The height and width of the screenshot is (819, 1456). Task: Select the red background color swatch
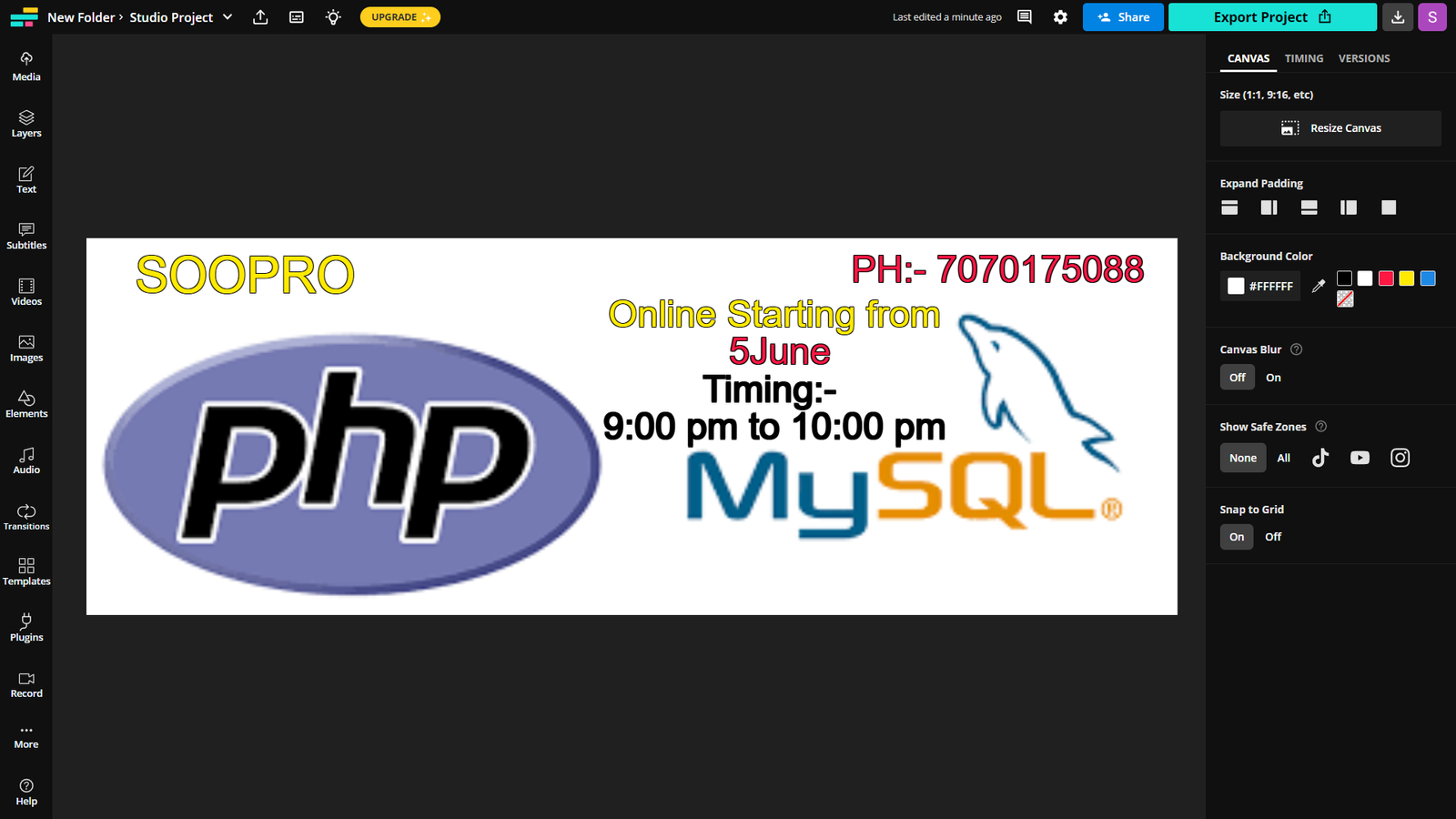point(1386,278)
